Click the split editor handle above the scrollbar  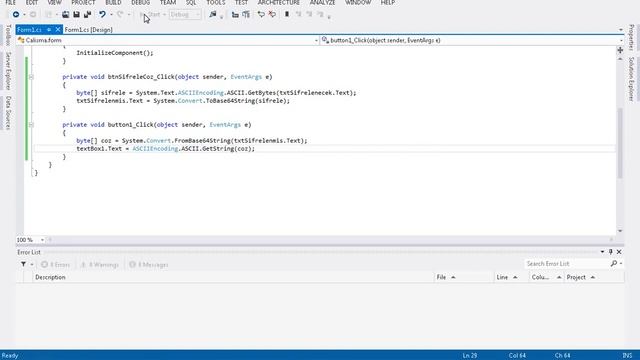620,50
